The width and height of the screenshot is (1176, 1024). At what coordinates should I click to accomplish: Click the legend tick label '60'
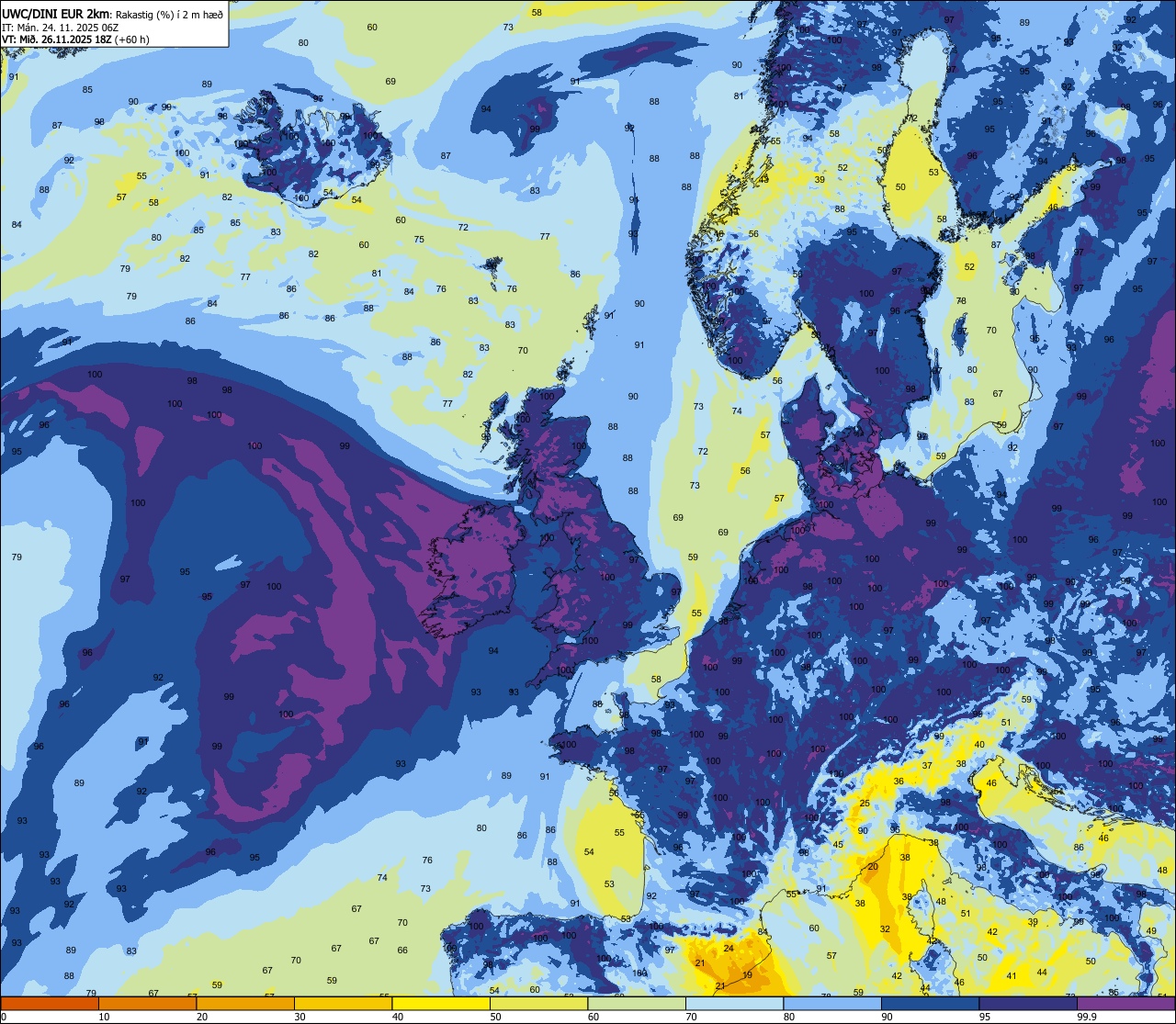click(594, 1017)
